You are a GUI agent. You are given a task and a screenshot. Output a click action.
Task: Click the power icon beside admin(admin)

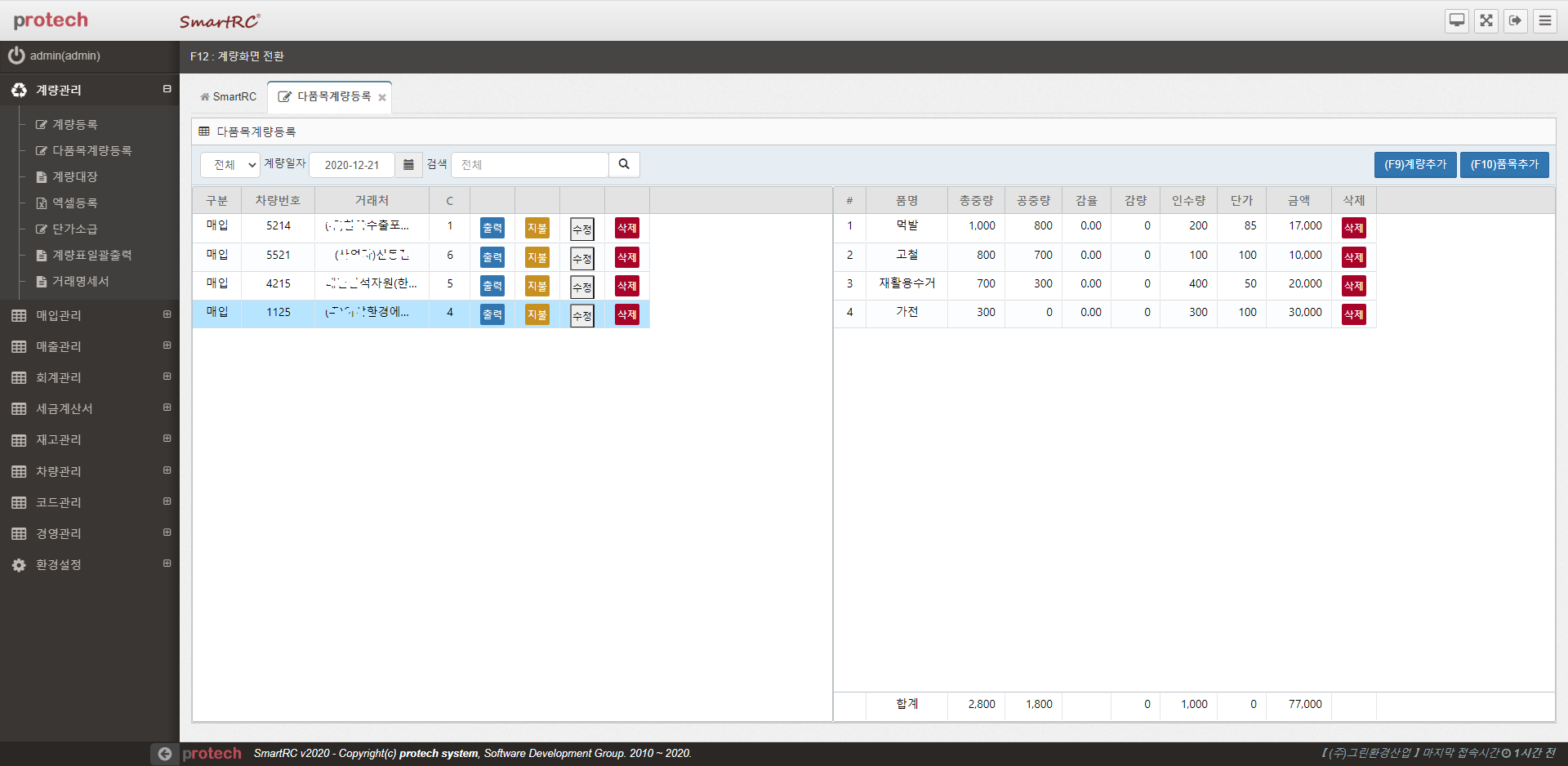16,56
